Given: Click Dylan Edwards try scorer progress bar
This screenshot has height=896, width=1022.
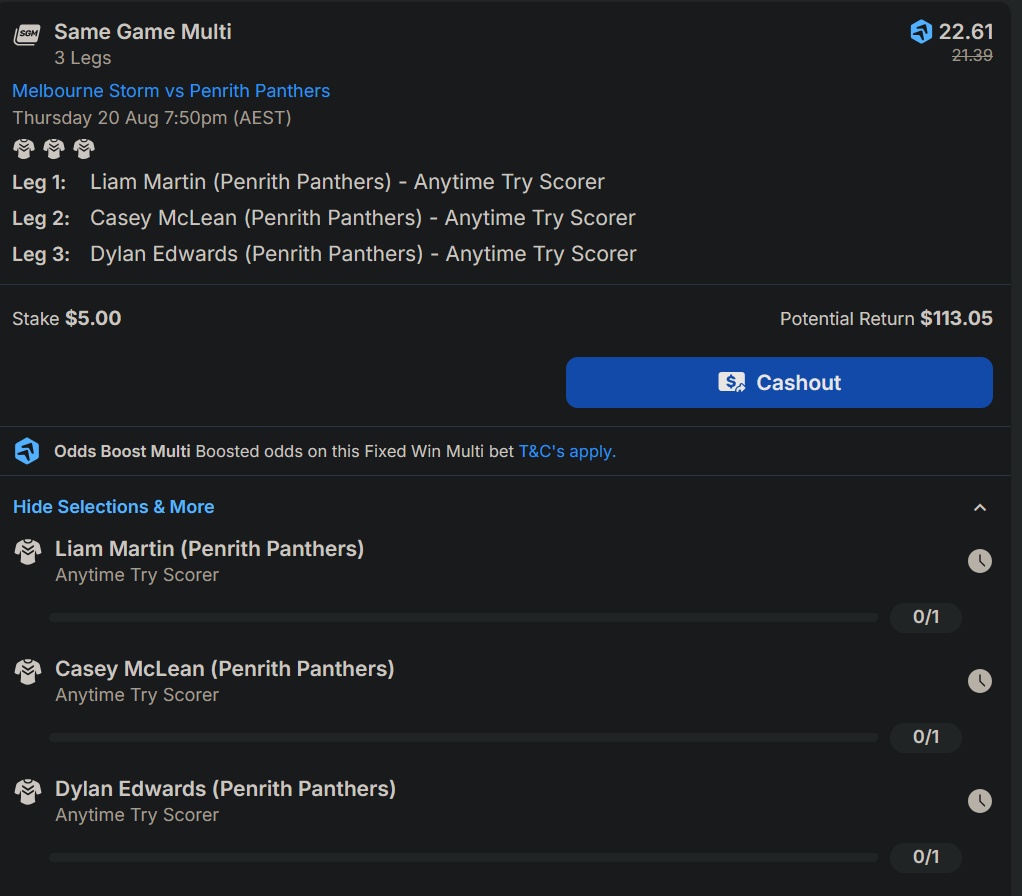Looking at the screenshot, I should [463, 857].
